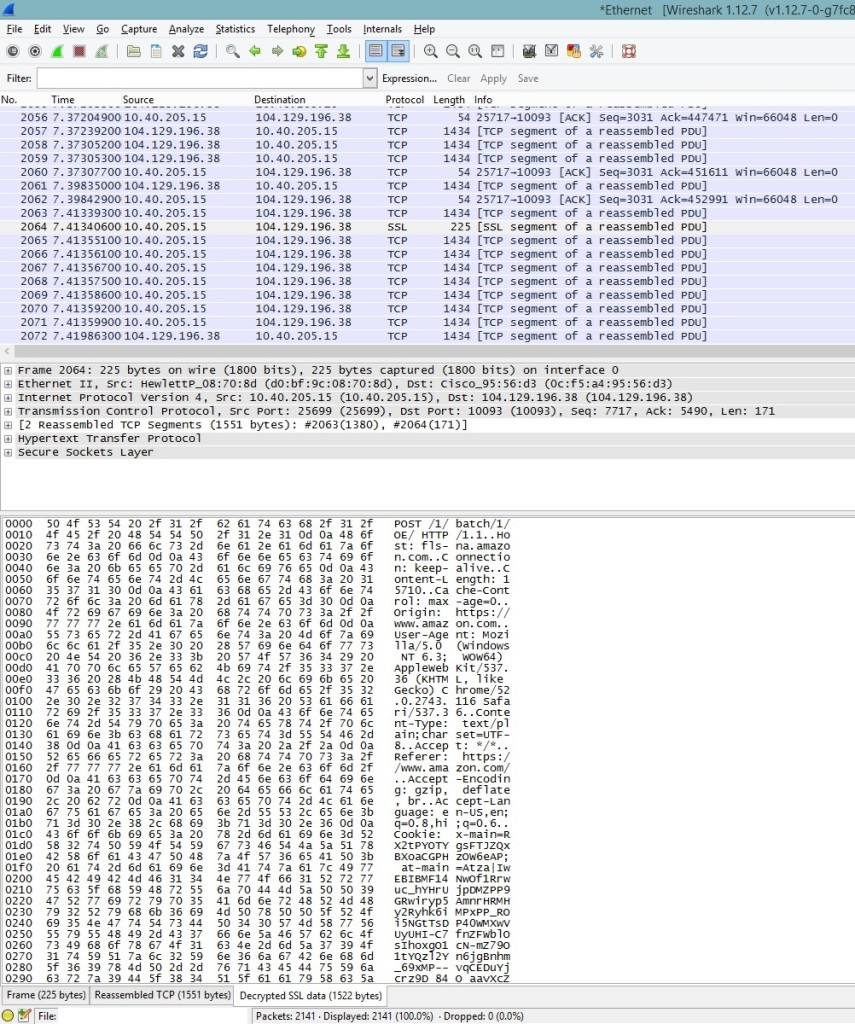Expand the Hypertext Transfer Protocol section
855x1024 pixels.
coord(8,436)
